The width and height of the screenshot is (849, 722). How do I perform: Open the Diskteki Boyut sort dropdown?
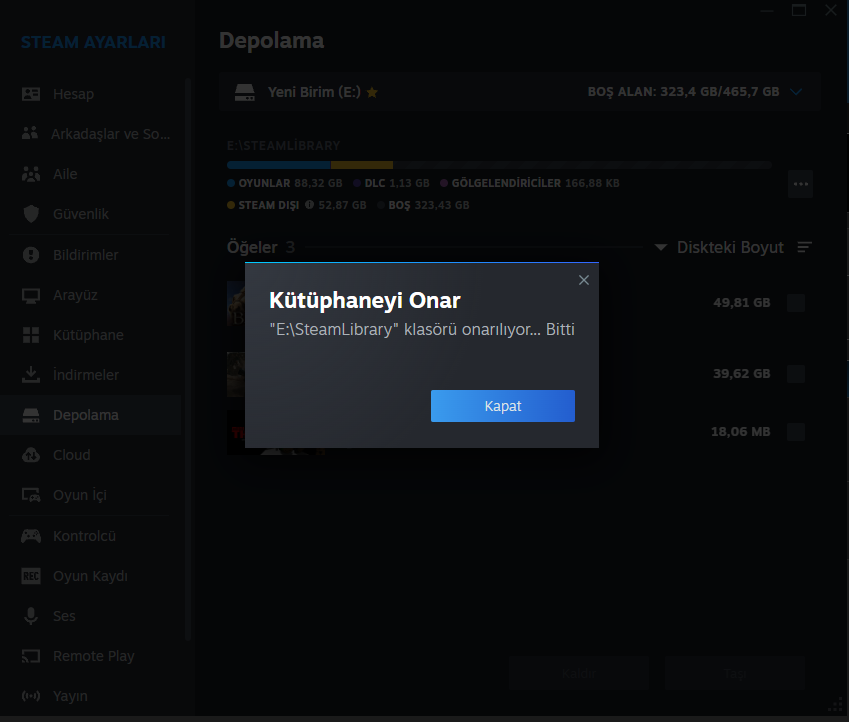coord(720,248)
